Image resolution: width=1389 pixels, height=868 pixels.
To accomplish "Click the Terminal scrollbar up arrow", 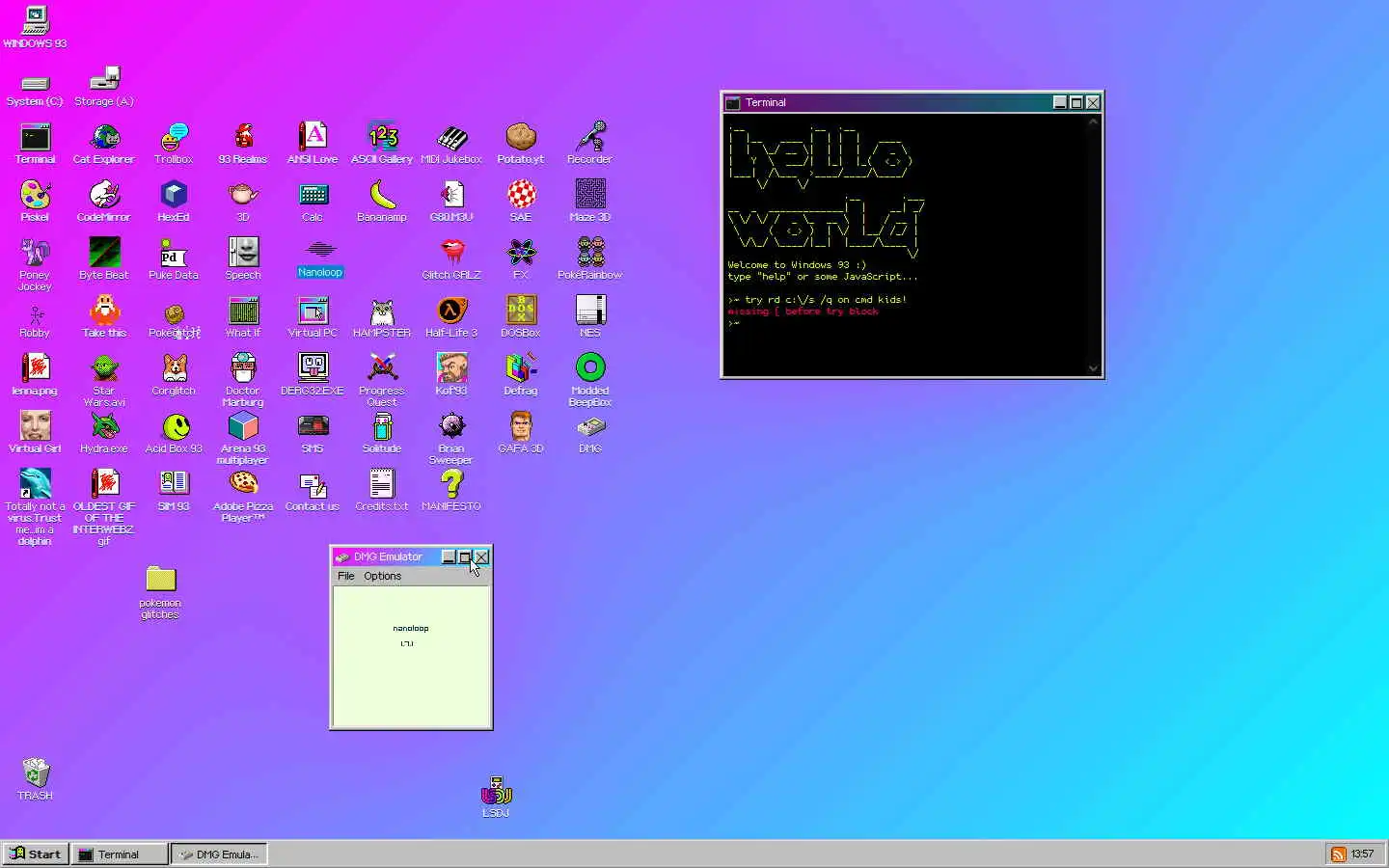I will [1093, 122].
